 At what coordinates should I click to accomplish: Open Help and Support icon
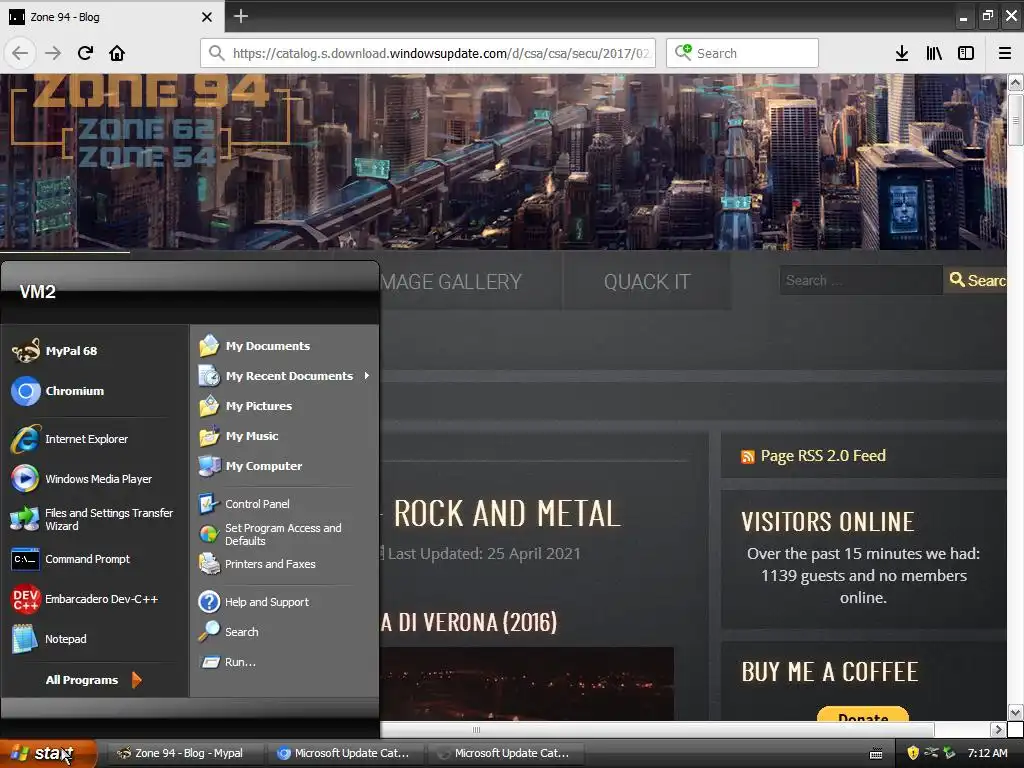(209, 601)
